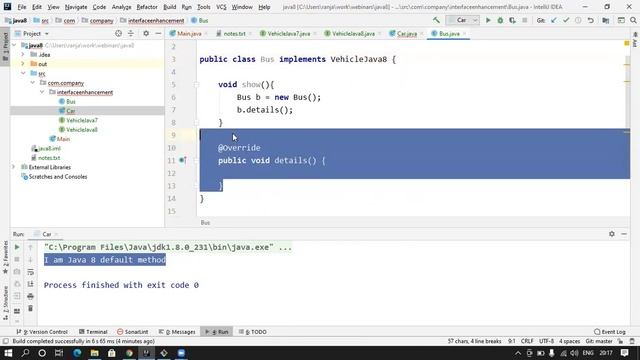
Task: Fold the show() method on line 5
Action: tap(196, 84)
